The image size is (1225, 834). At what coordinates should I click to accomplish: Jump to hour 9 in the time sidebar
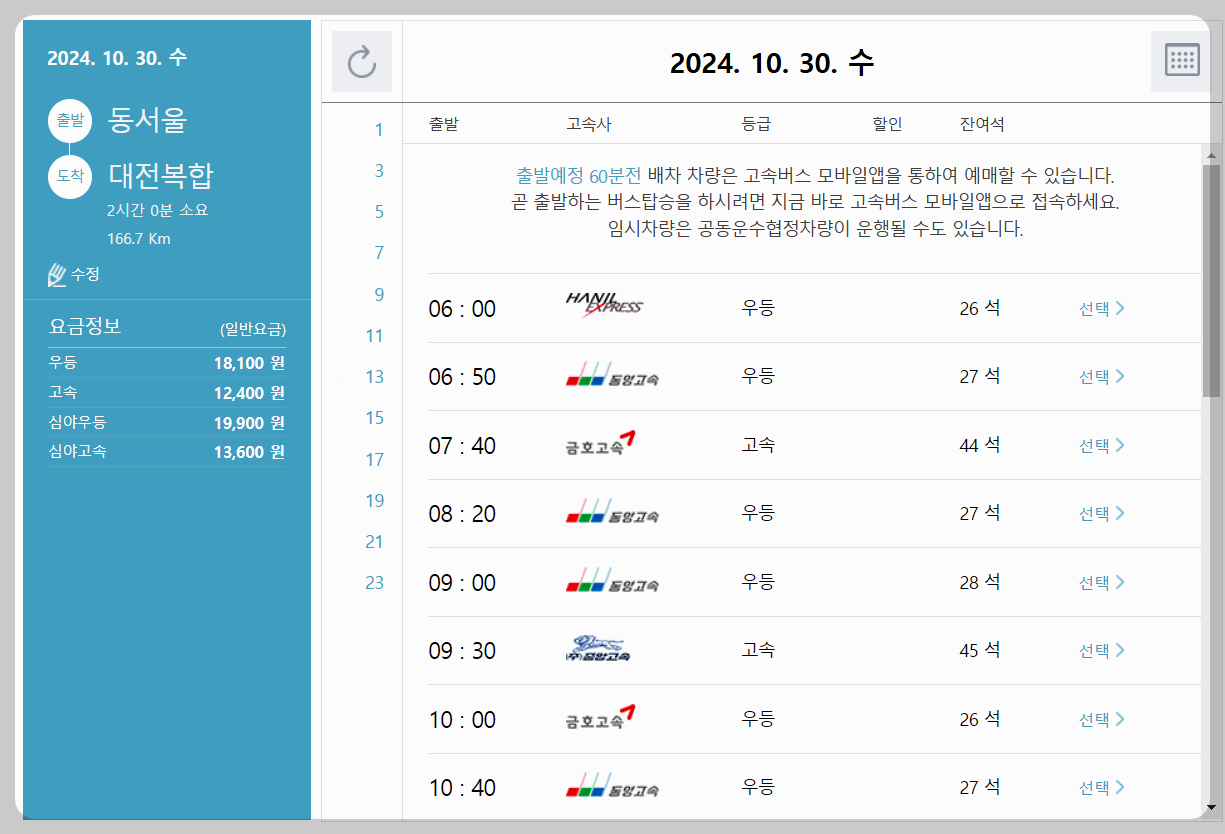pyautogui.click(x=378, y=294)
